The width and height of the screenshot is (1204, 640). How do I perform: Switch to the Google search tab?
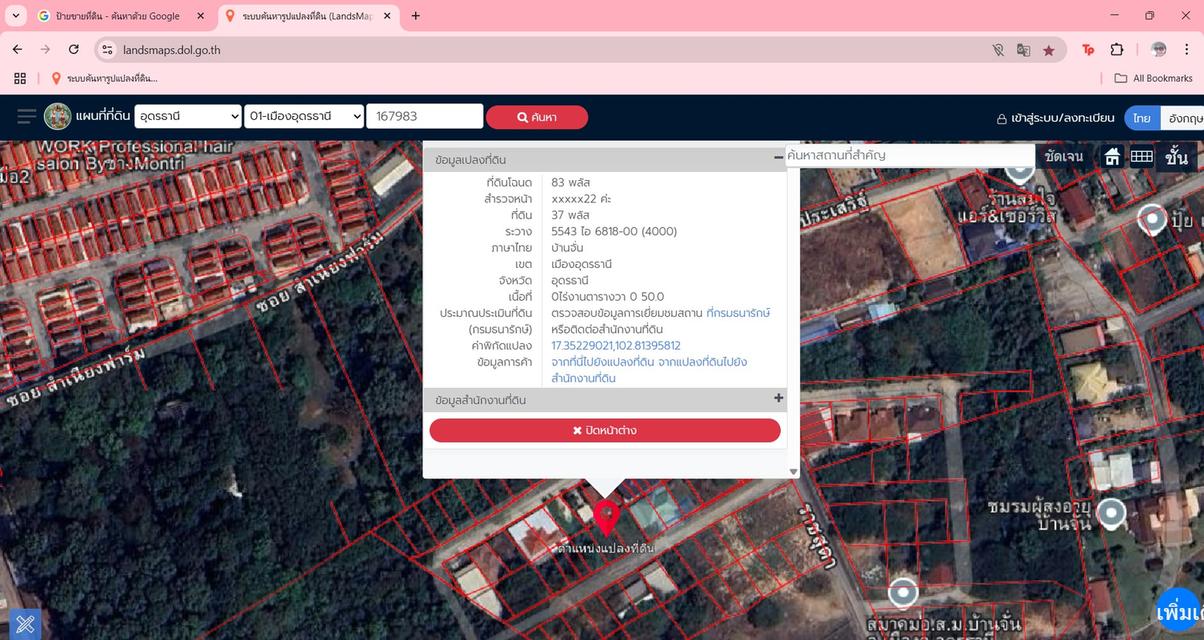(118, 16)
